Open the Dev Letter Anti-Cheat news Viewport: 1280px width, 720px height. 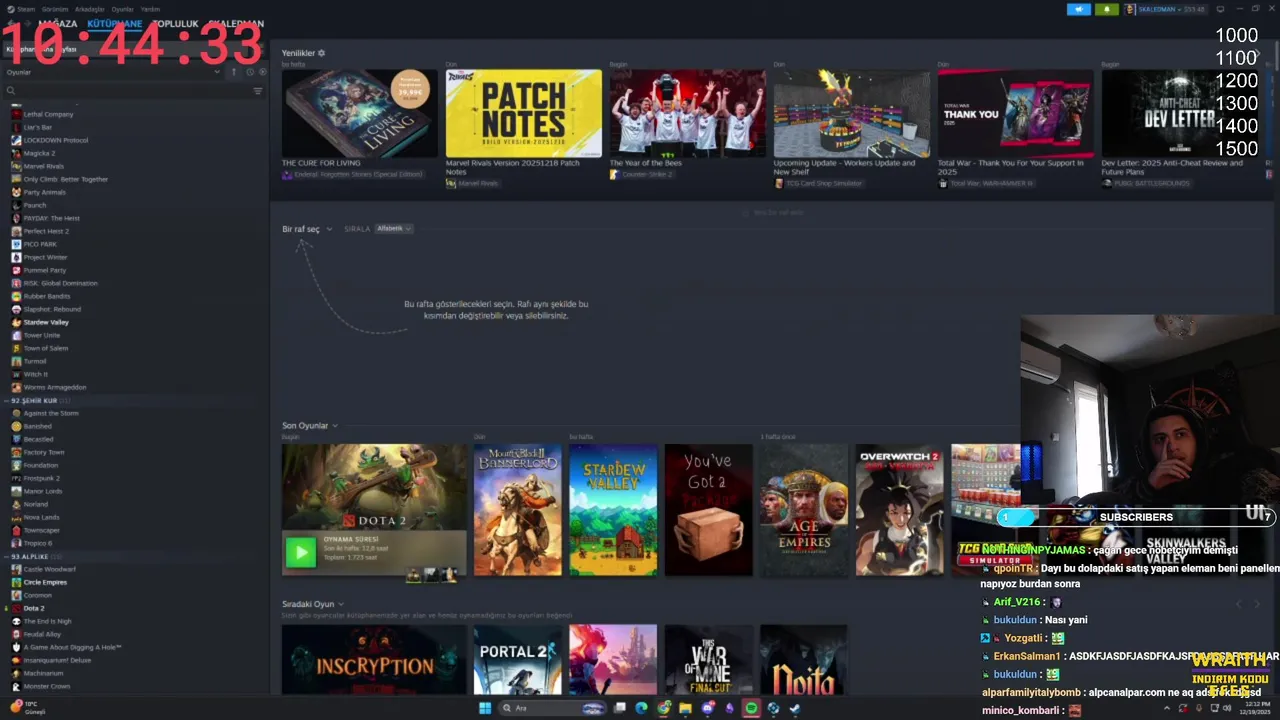tap(1179, 113)
